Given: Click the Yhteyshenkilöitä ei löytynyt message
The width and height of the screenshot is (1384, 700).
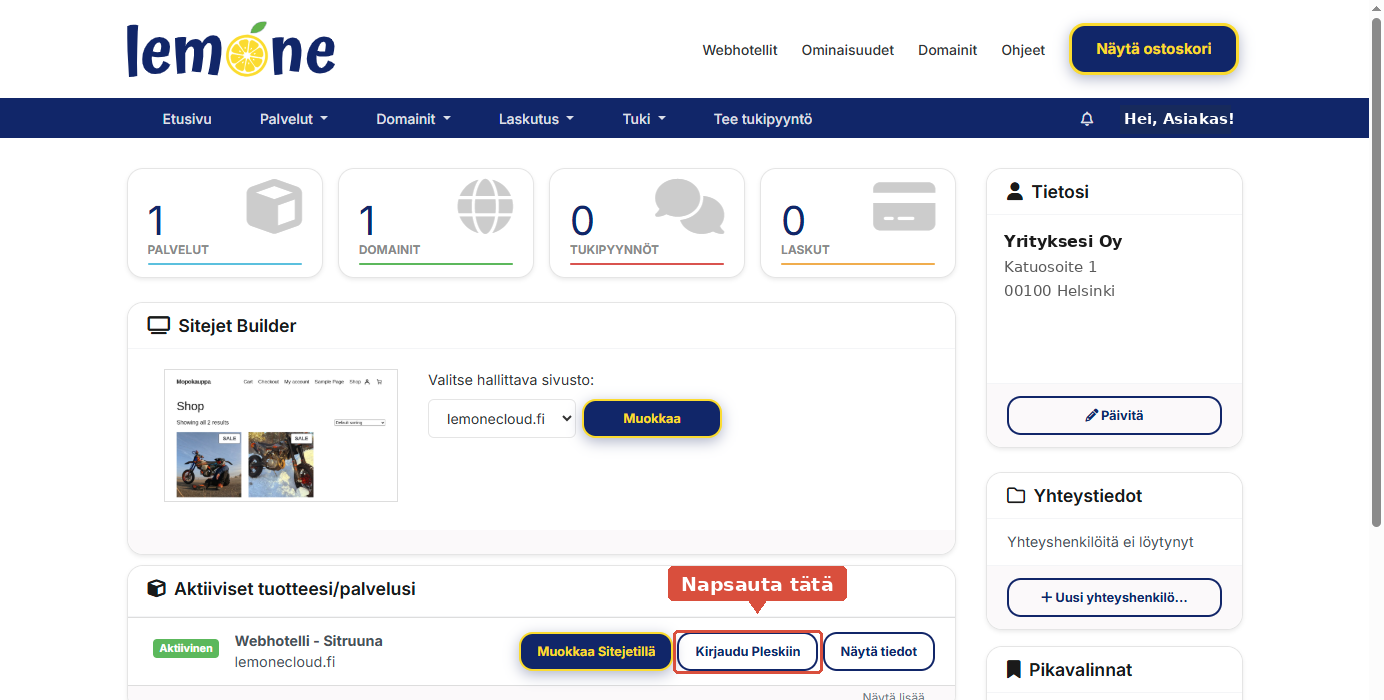Looking at the screenshot, I should [1100, 542].
